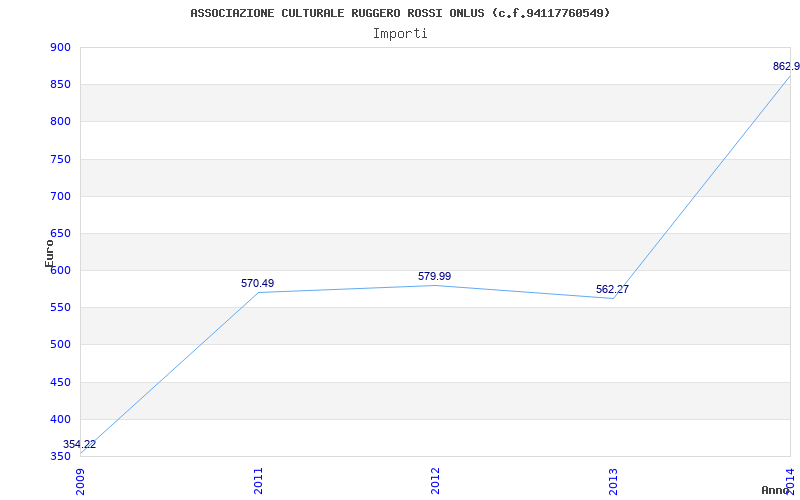Click the 450 y-axis value
This screenshot has width=800, height=500.
(60, 383)
